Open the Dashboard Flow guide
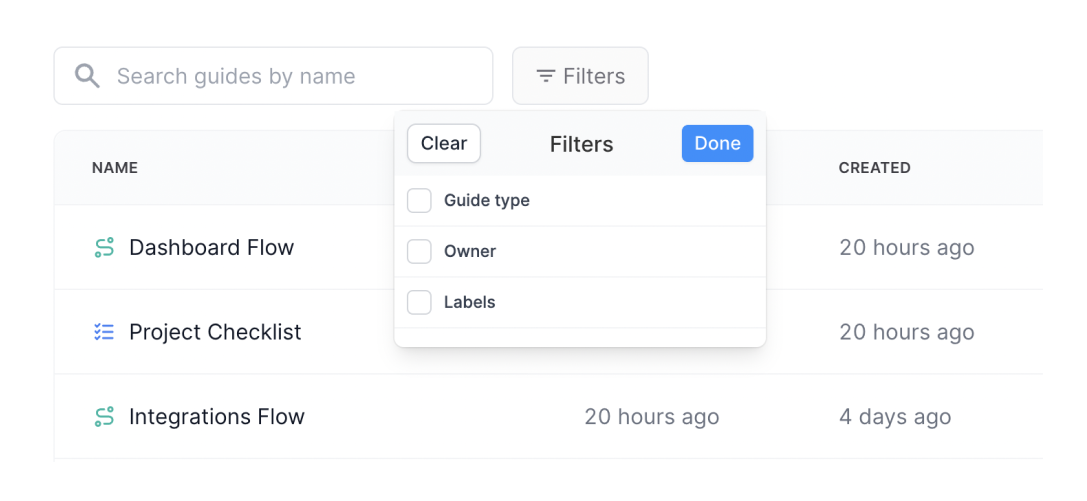This screenshot has height=501, width=1087. click(211, 248)
